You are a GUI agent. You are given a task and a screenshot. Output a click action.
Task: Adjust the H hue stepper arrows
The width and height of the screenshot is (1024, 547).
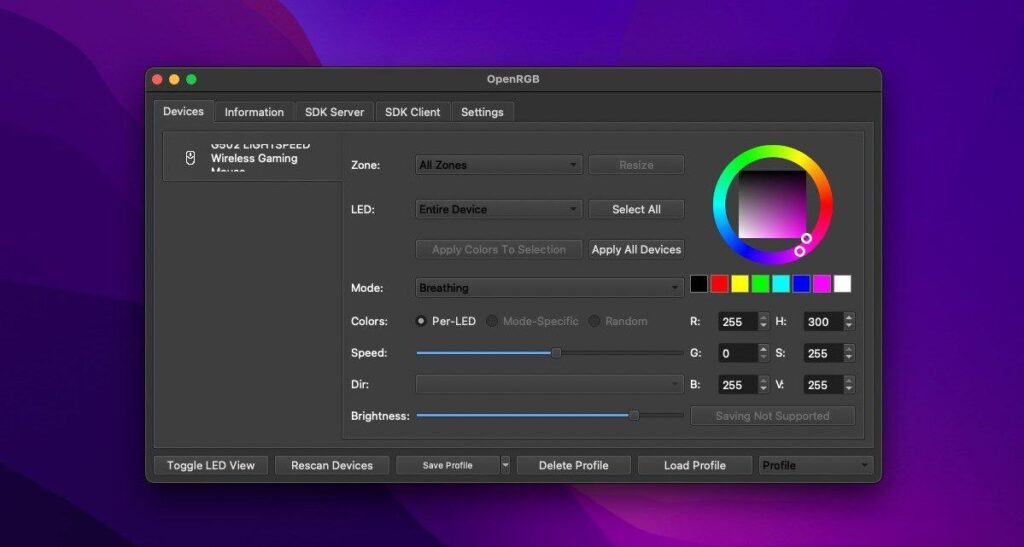(849, 322)
